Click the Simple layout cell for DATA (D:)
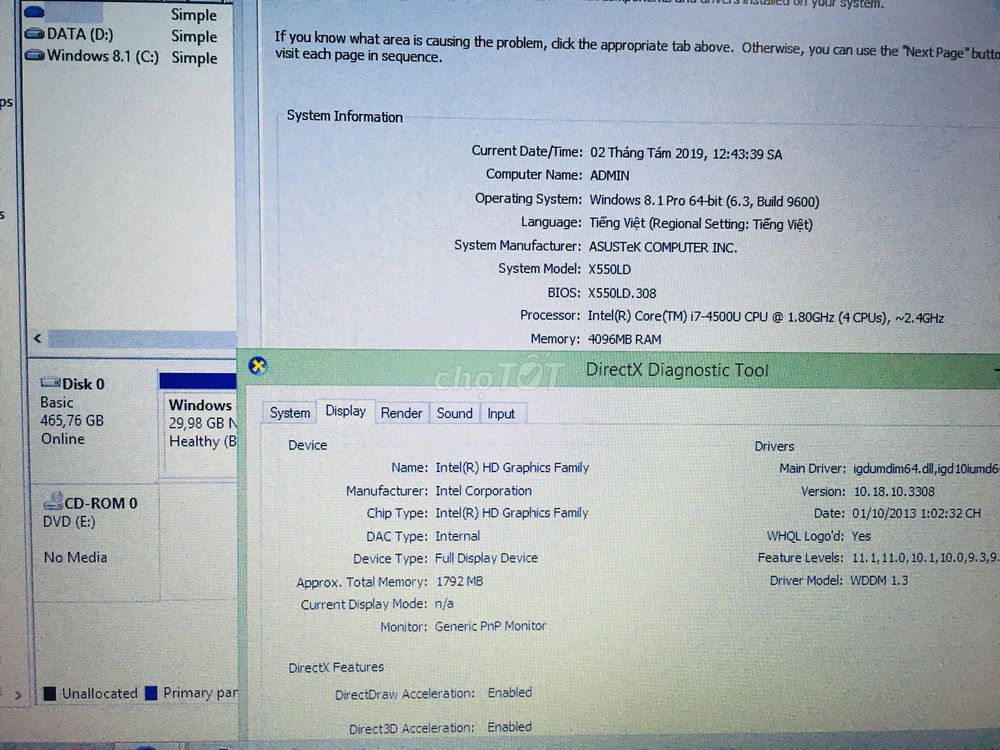 coord(194,36)
